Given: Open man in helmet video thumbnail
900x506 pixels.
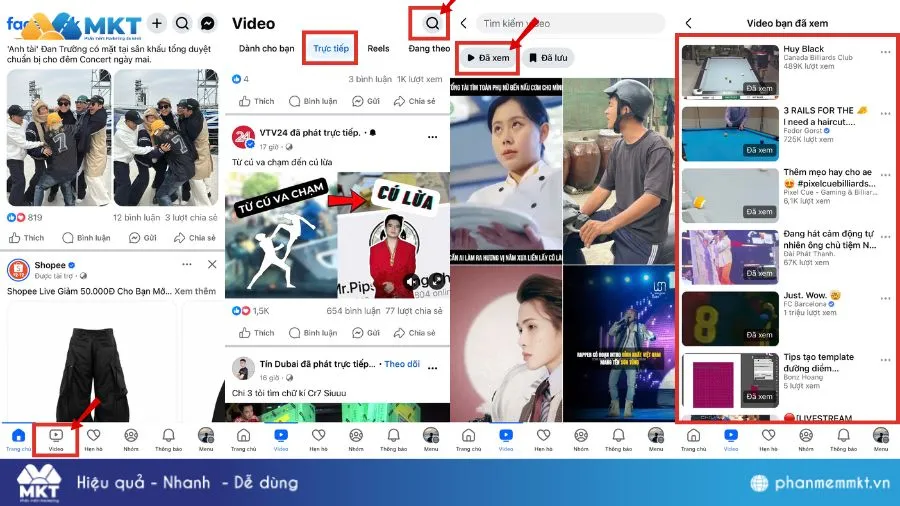Looking at the screenshot, I should [x=619, y=171].
